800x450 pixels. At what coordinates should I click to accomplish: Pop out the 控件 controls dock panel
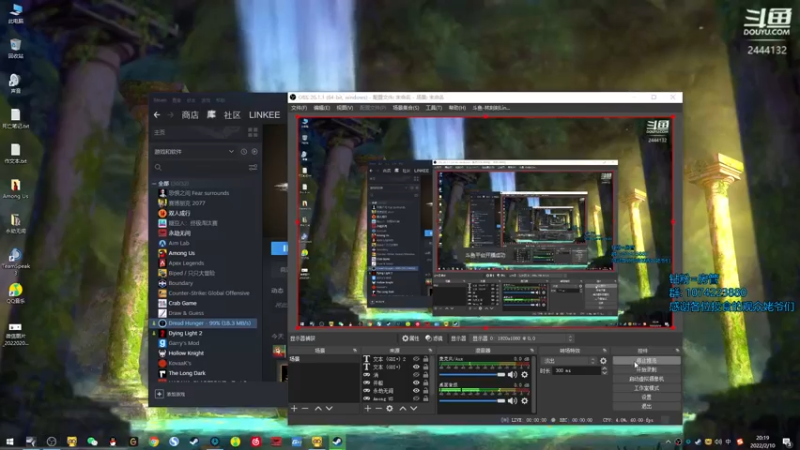(x=678, y=351)
